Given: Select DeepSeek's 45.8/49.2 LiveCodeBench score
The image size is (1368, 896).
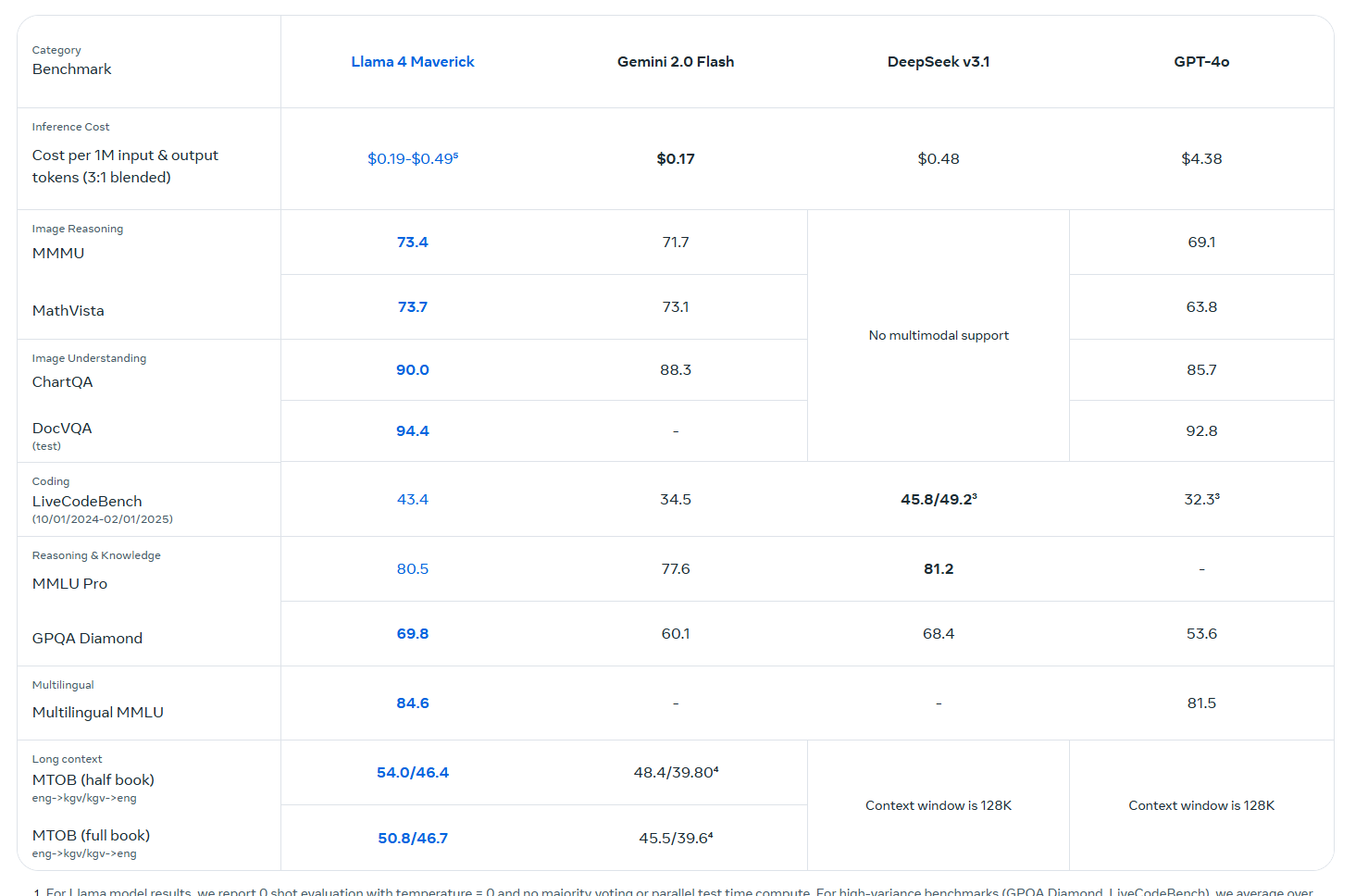Looking at the screenshot, I should (x=938, y=500).
